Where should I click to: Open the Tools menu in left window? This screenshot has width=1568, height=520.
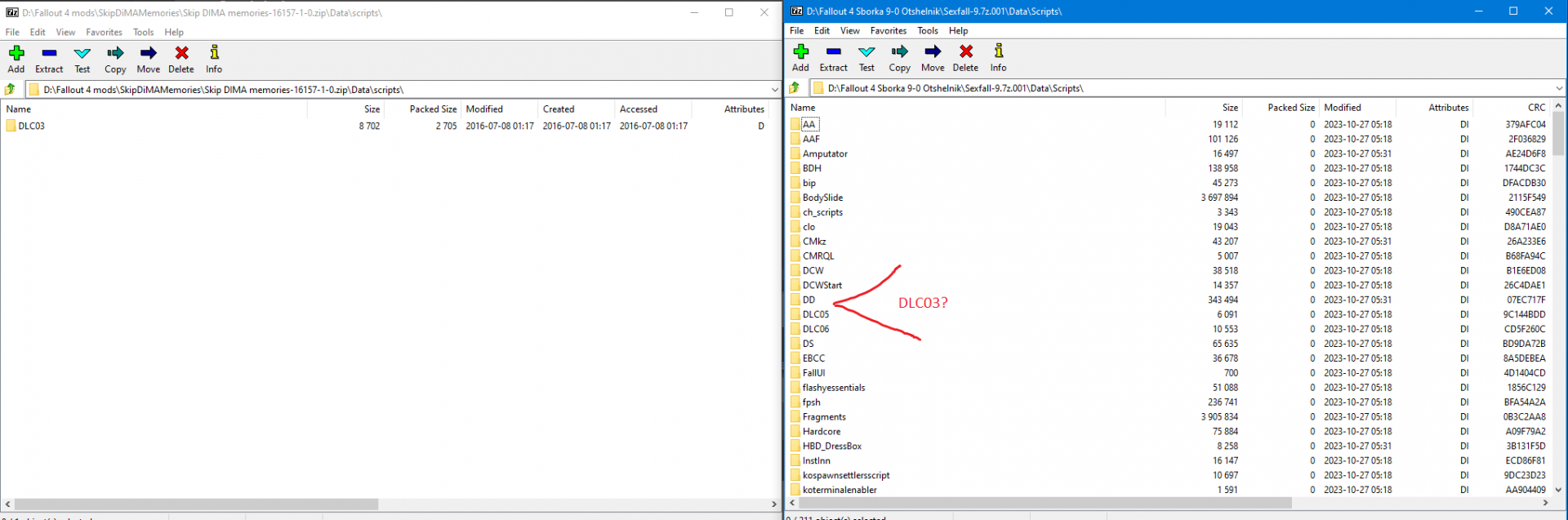point(143,33)
